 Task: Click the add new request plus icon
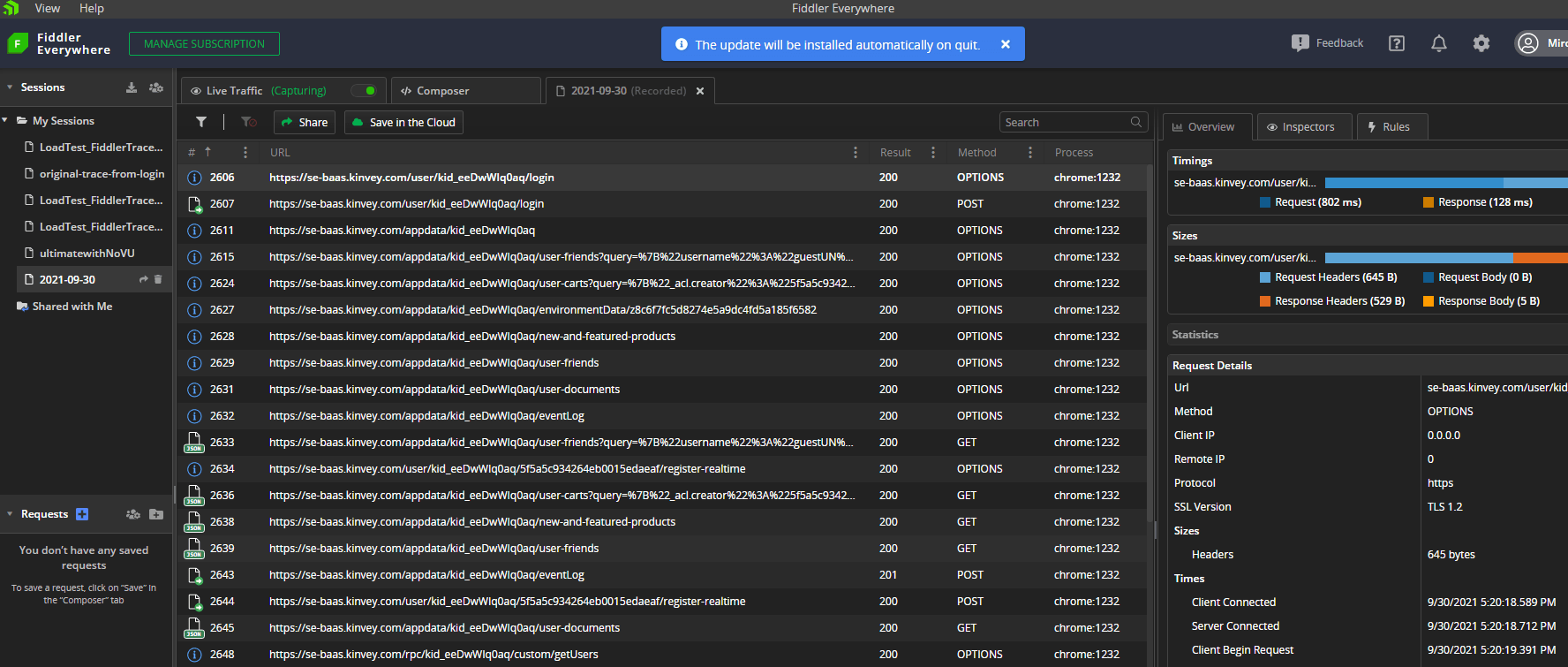click(x=82, y=514)
